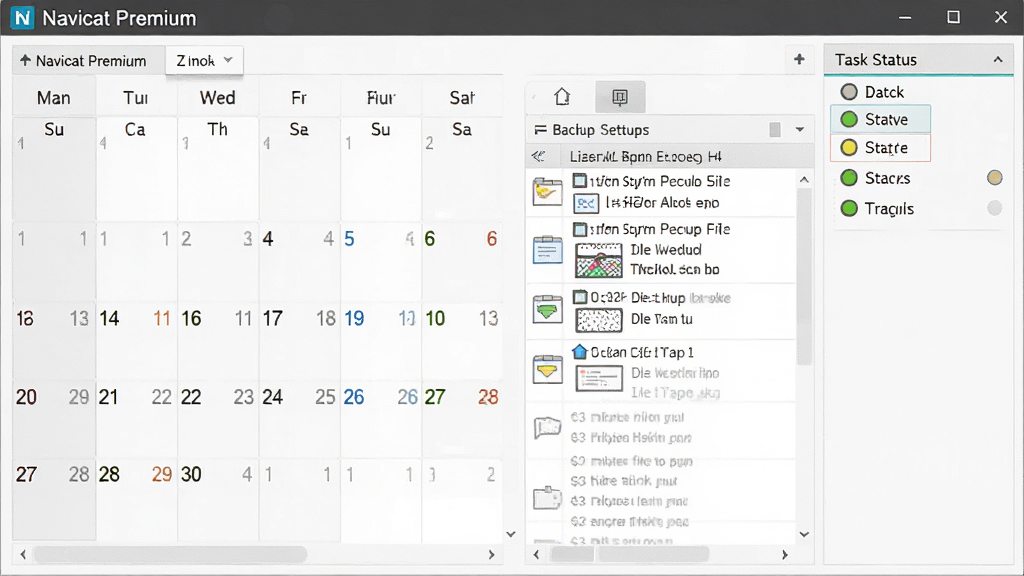Select calendar date 21
The image size is (1024, 576).
(x=108, y=397)
